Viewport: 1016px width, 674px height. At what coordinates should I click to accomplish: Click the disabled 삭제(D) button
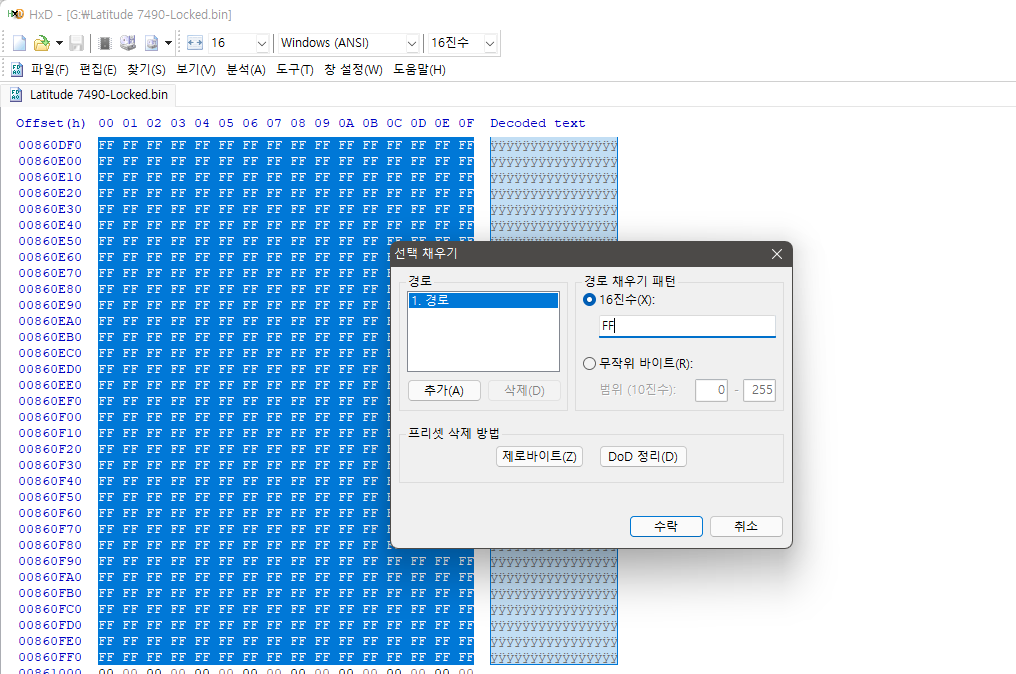click(524, 390)
